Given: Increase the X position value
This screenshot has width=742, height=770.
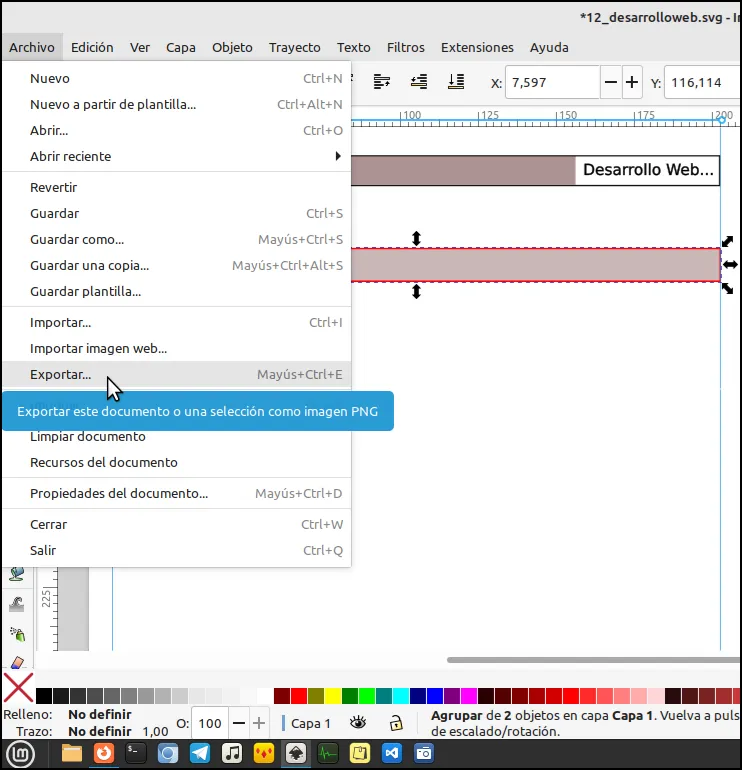Looking at the screenshot, I should coord(632,82).
